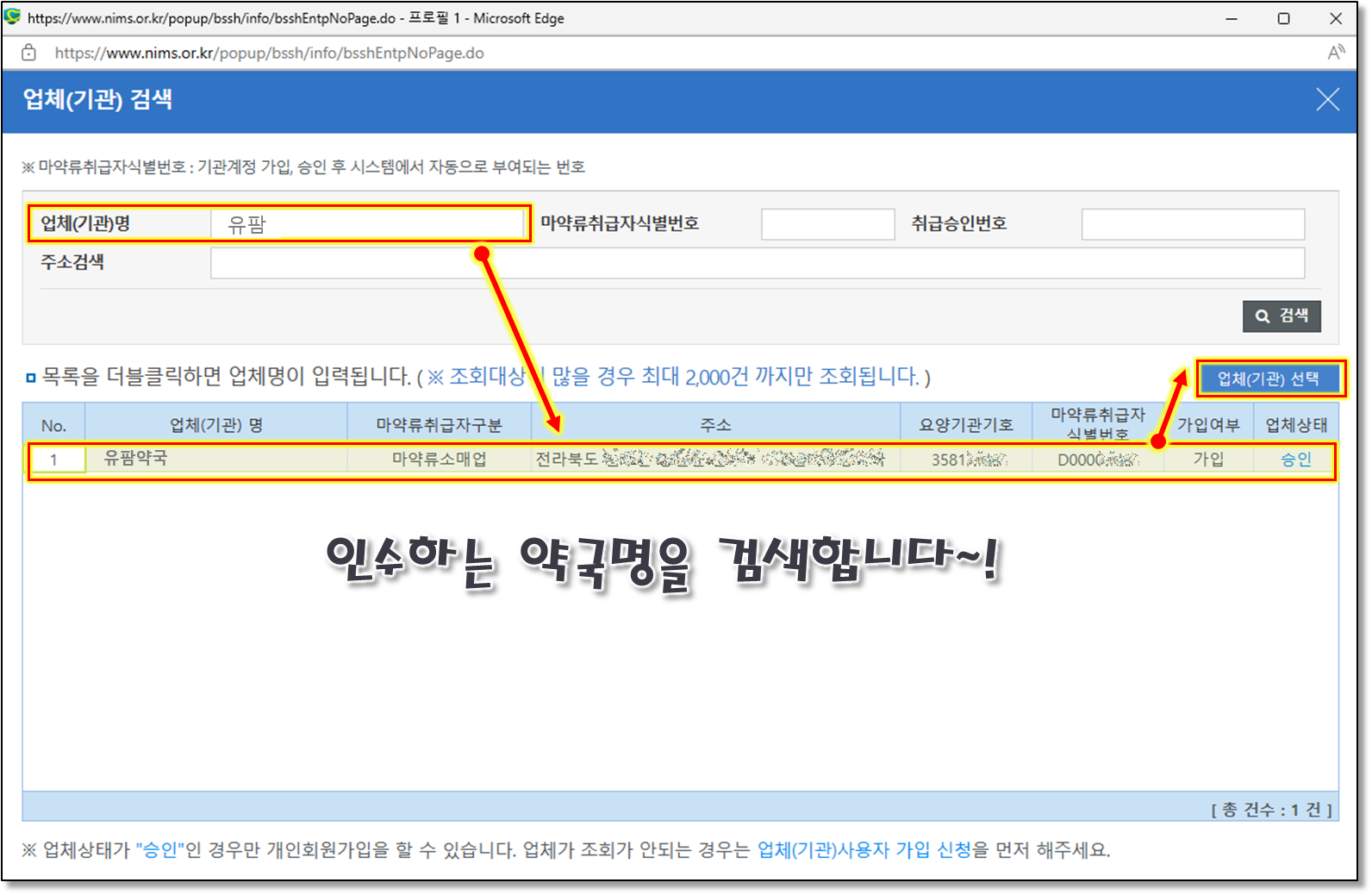The width and height of the screenshot is (1372, 895).
Task: Click the 검색 search button
Action: [1282, 316]
